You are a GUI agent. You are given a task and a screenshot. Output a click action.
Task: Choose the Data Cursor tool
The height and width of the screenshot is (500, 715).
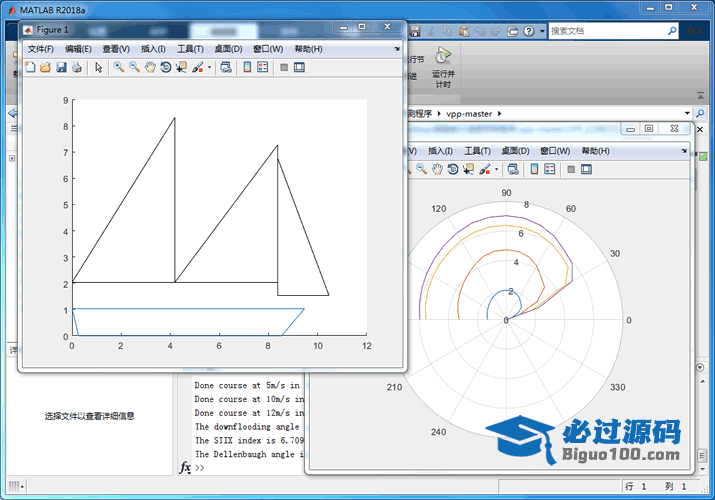point(181,67)
